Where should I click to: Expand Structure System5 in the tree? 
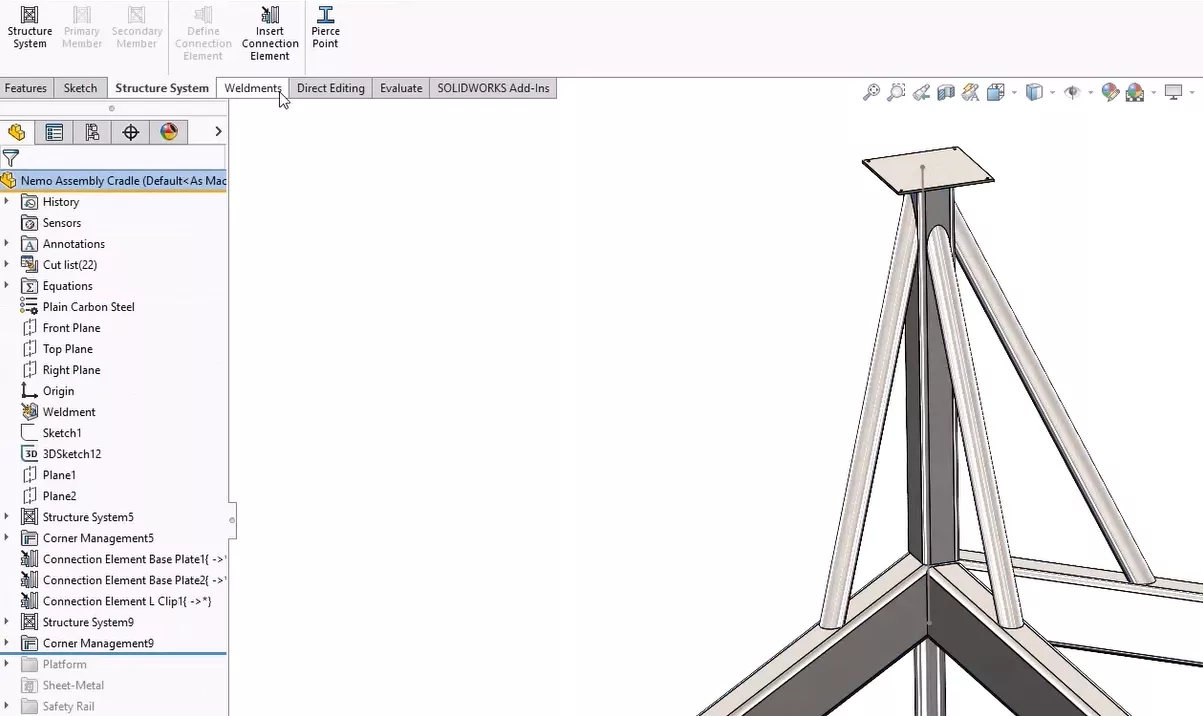(7, 517)
